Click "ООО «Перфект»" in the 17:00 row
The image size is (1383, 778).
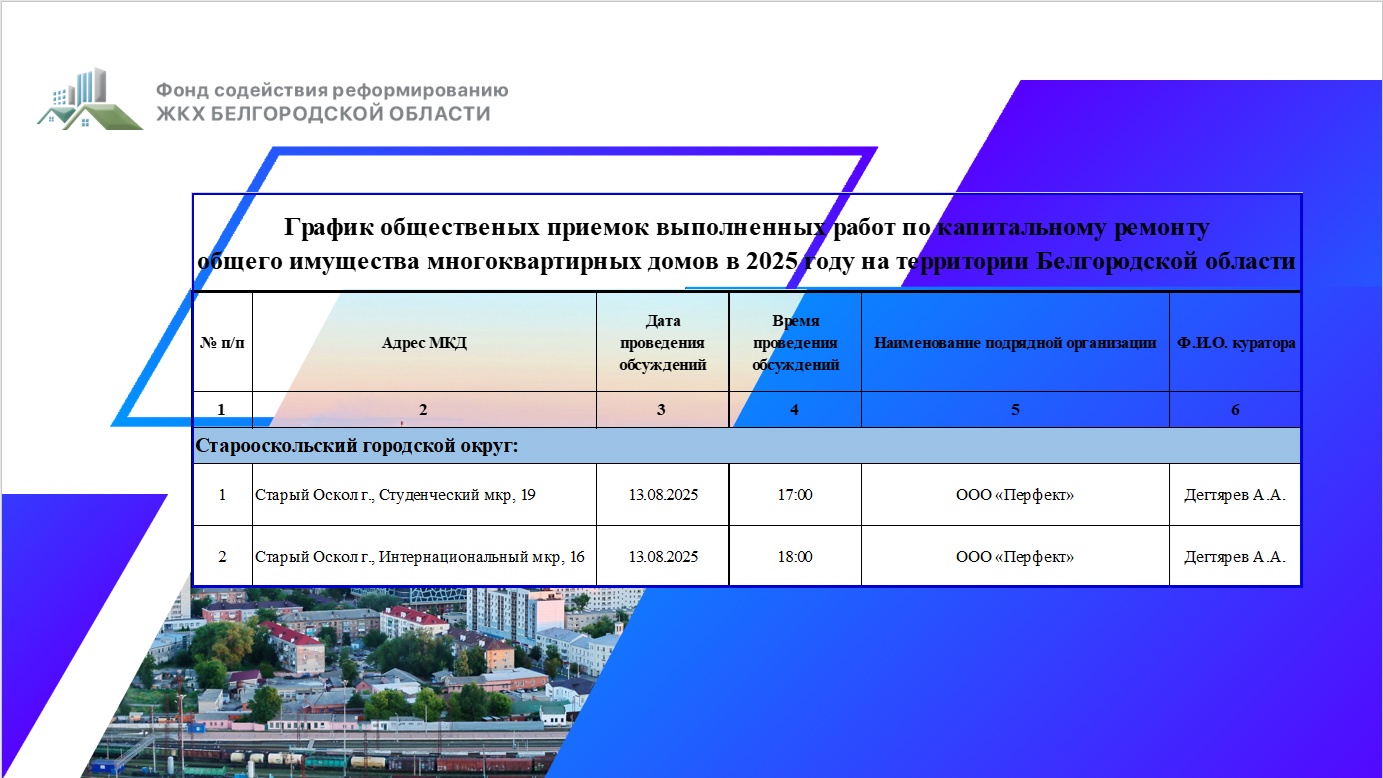[1015, 495]
